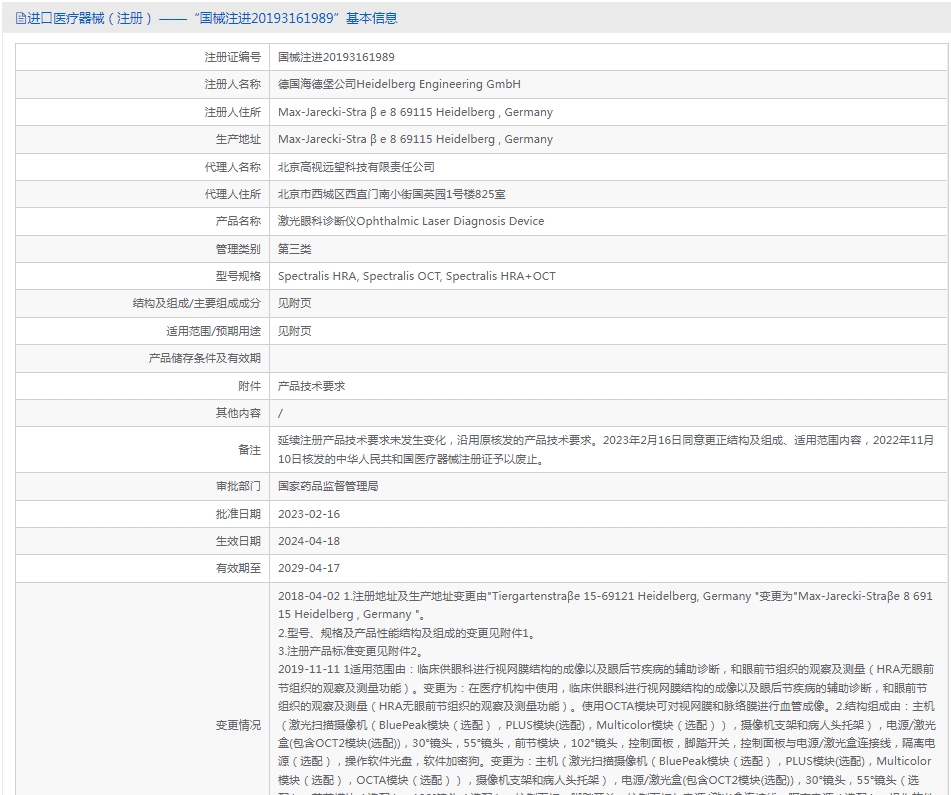
Task: Click the 产品名称 label
Action: 238,221
